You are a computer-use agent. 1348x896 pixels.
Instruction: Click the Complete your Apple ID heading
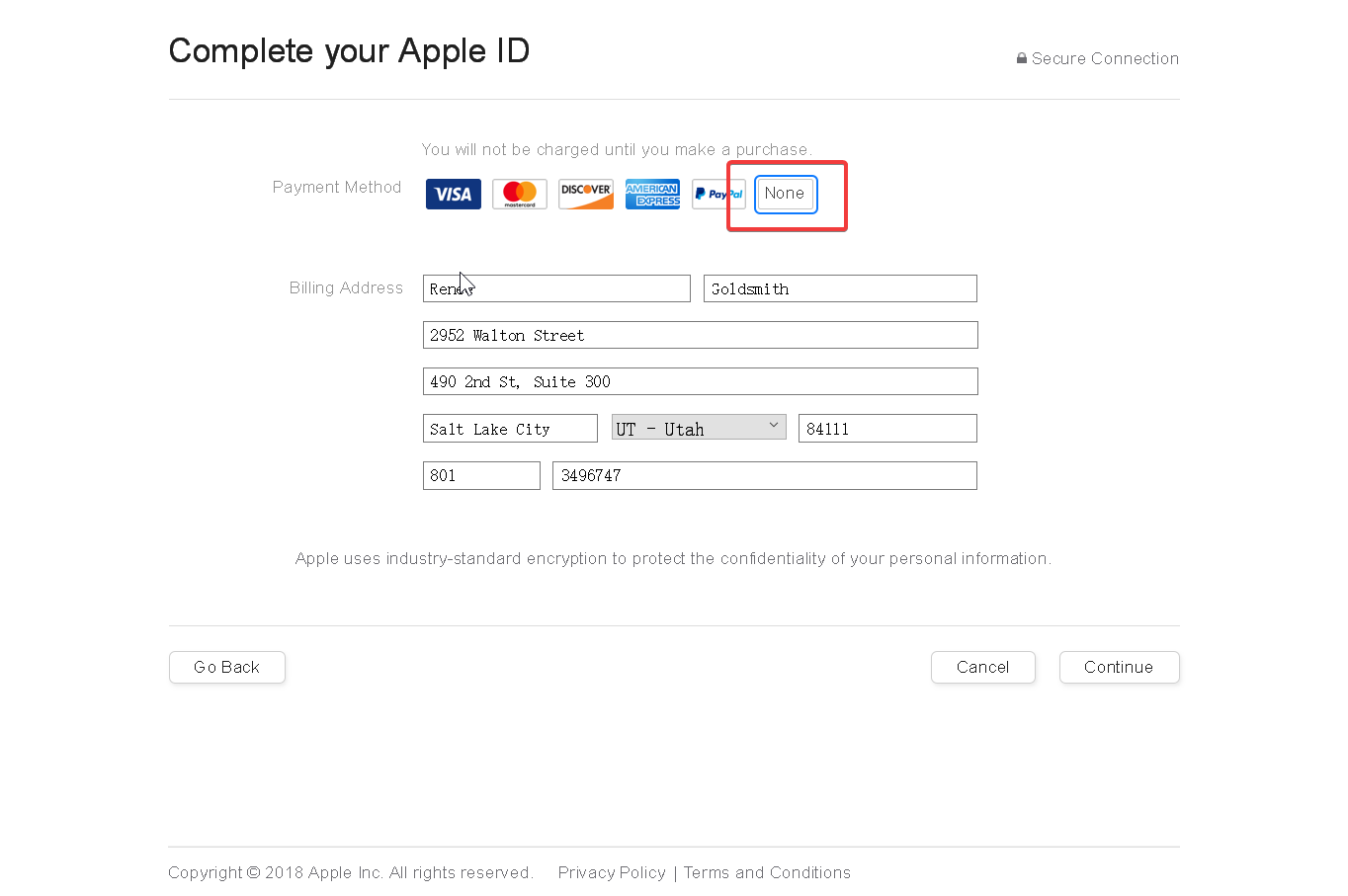click(x=349, y=50)
